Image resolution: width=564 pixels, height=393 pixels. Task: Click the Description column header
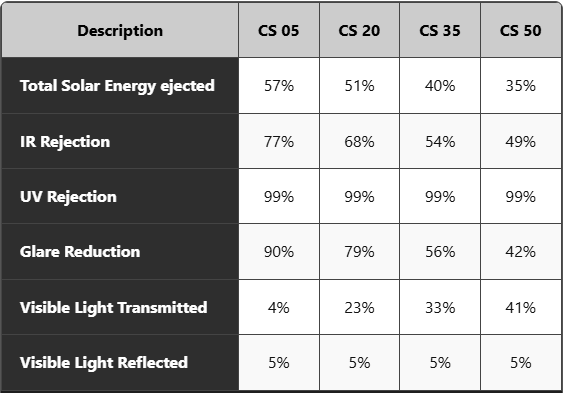click(x=120, y=30)
